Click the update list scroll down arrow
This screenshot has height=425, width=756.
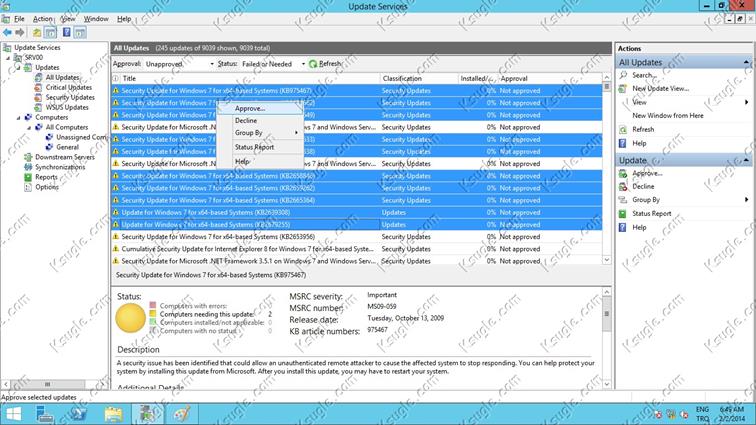pyautogui.click(x=607, y=260)
